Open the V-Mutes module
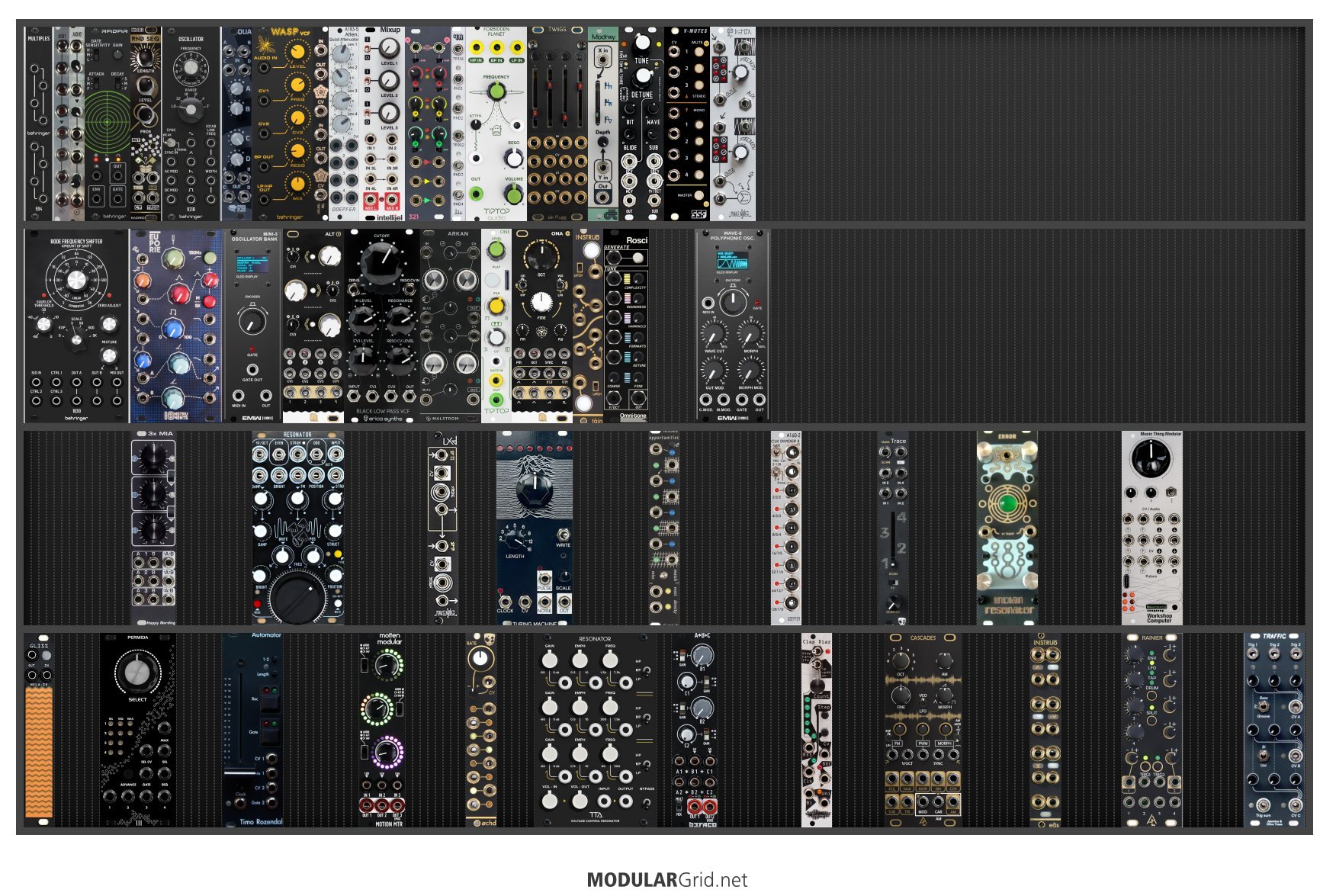Screen dimensions: 1336x896 tap(687, 124)
